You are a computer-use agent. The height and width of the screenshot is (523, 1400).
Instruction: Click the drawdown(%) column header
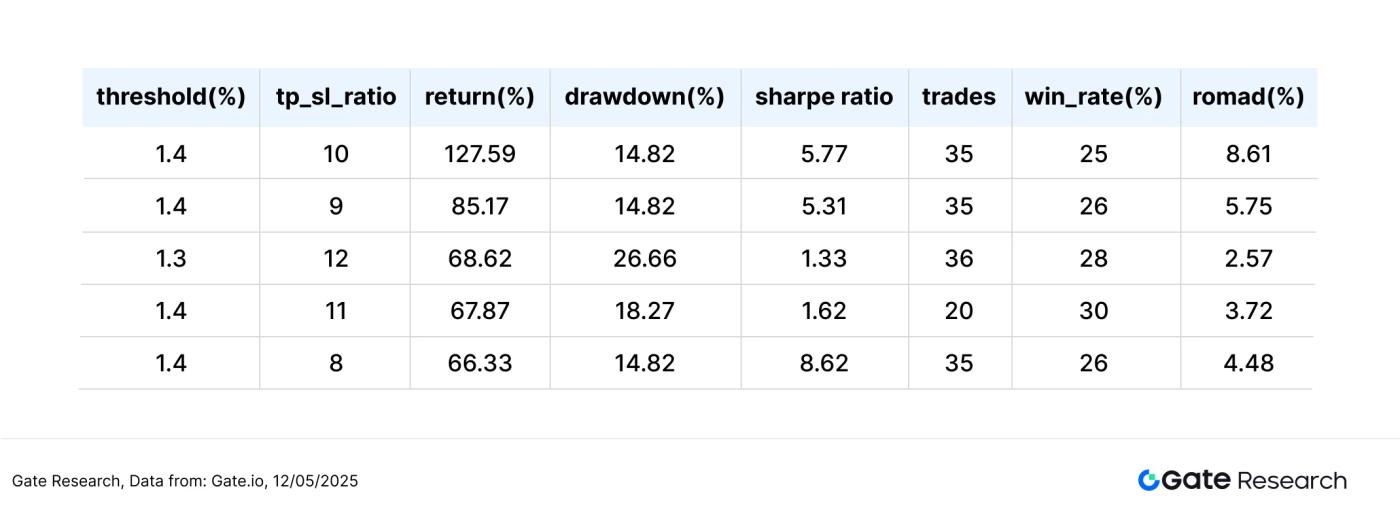point(645,97)
